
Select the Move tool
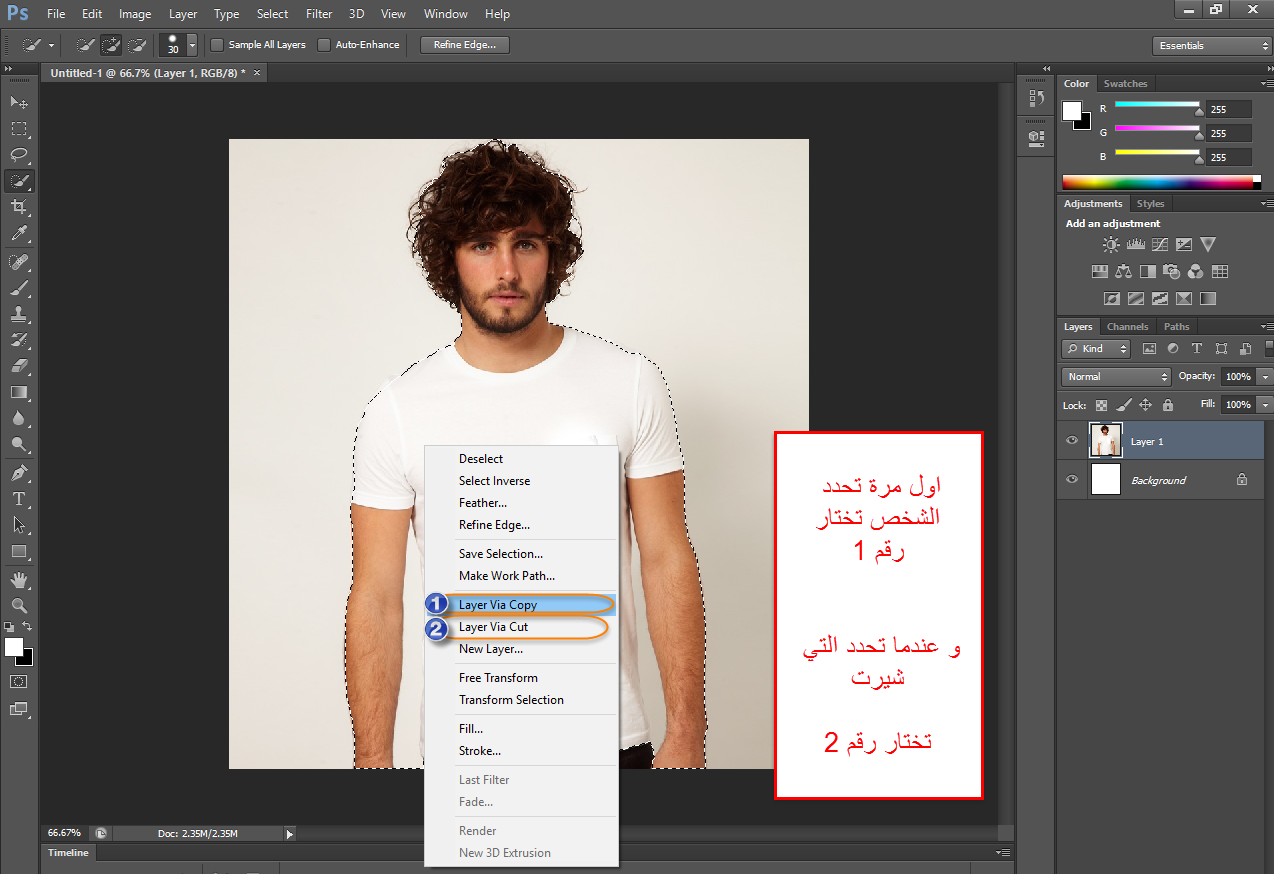(x=19, y=103)
